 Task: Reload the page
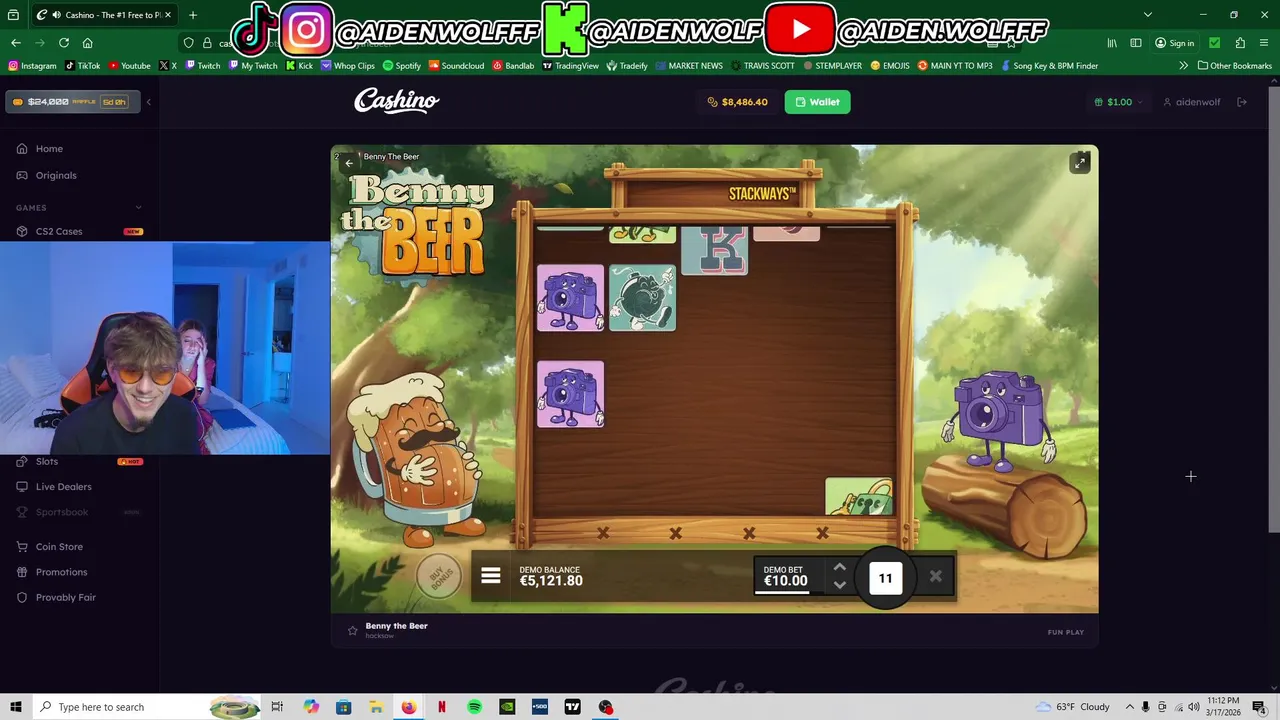[x=64, y=43]
